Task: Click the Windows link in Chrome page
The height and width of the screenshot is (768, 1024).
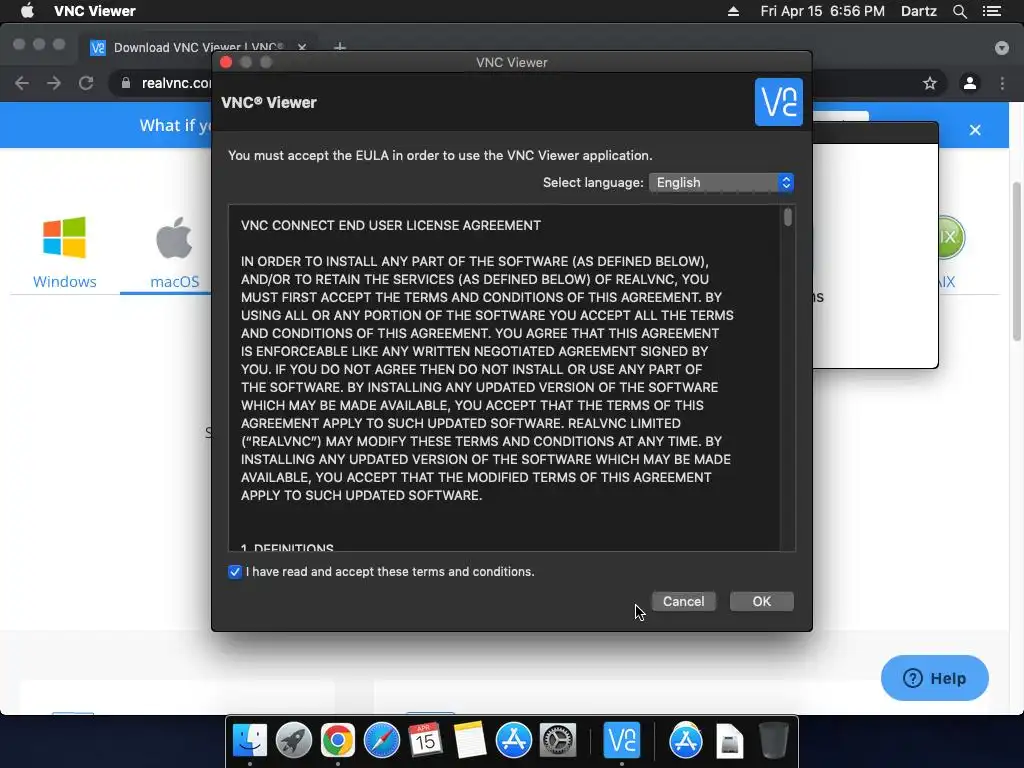Action: (x=65, y=281)
